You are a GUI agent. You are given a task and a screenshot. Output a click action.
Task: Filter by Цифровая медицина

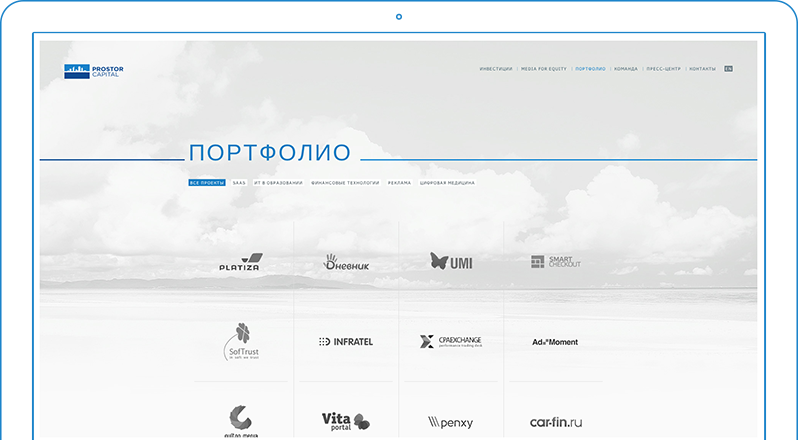click(447, 183)
